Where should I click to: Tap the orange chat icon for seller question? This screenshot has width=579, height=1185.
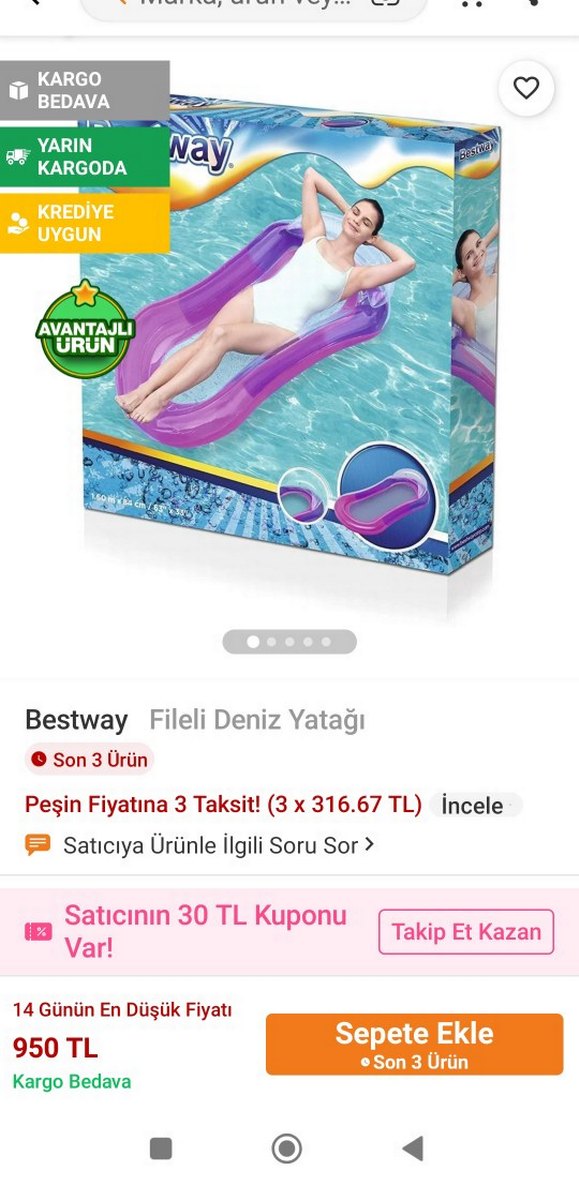pos(38,845)
